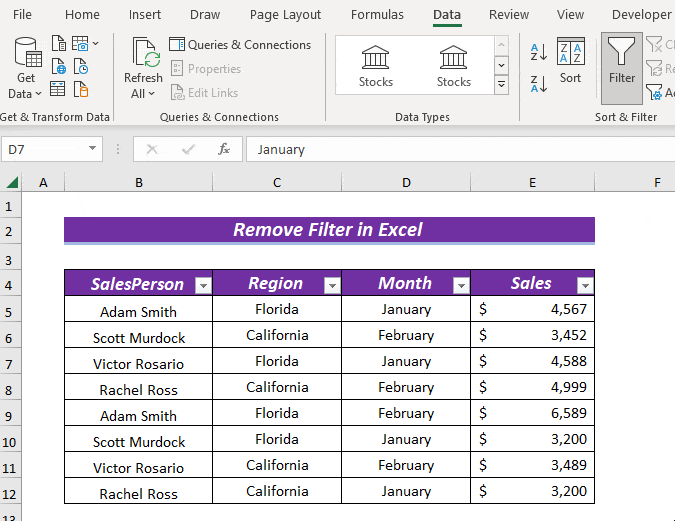
Task: Click the From Table/Range icon
Action: 58,90
